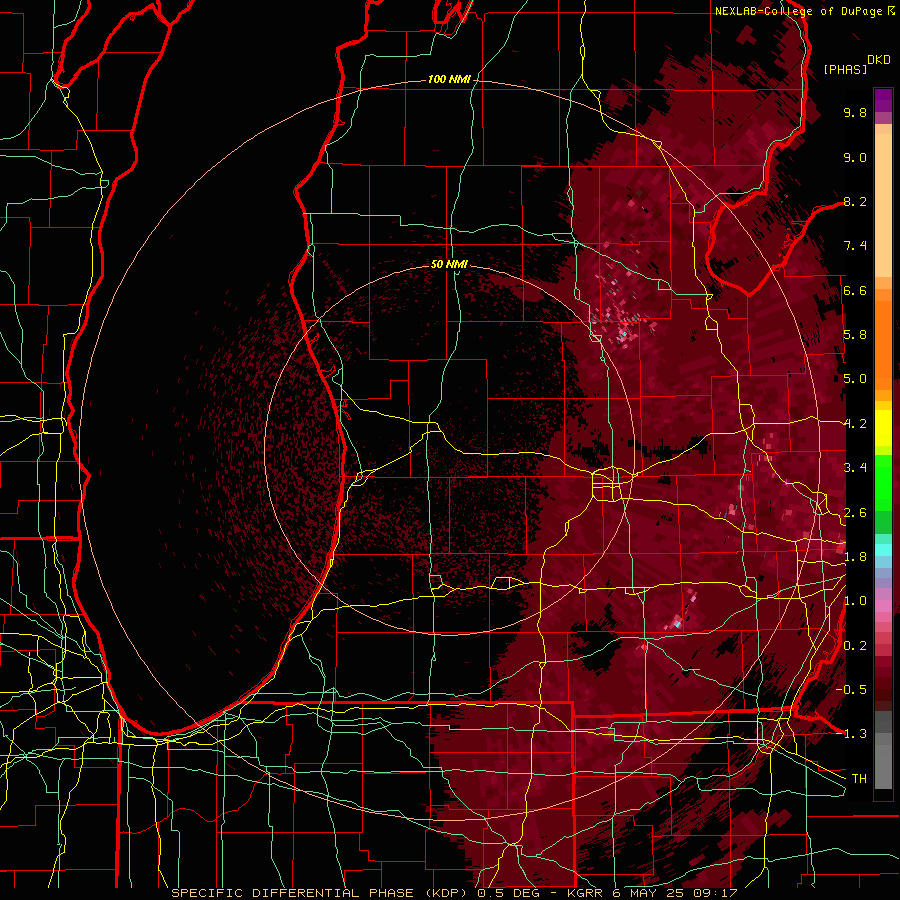The image size is (900, 900).
Task: Click the TH threshold label
Action: point(859,779)
